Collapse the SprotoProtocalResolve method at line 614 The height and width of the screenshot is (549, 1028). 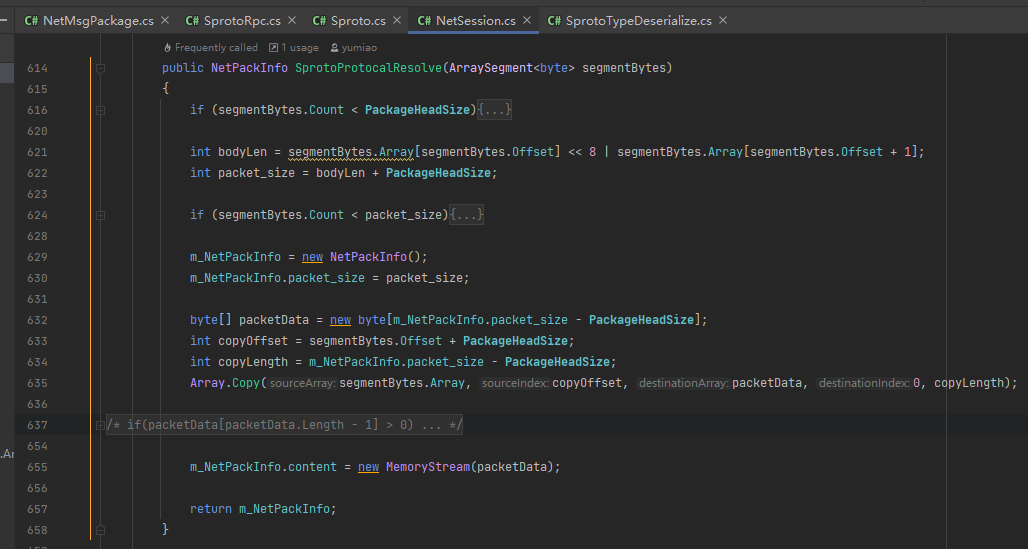(99, 68)
